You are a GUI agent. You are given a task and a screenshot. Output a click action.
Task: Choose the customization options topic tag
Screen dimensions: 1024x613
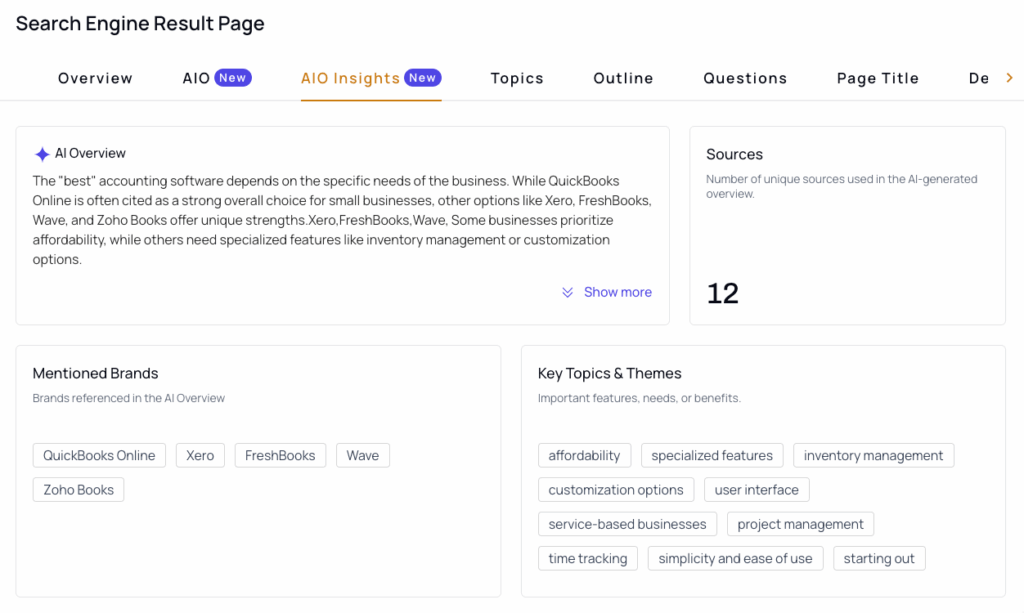(616, 490)
